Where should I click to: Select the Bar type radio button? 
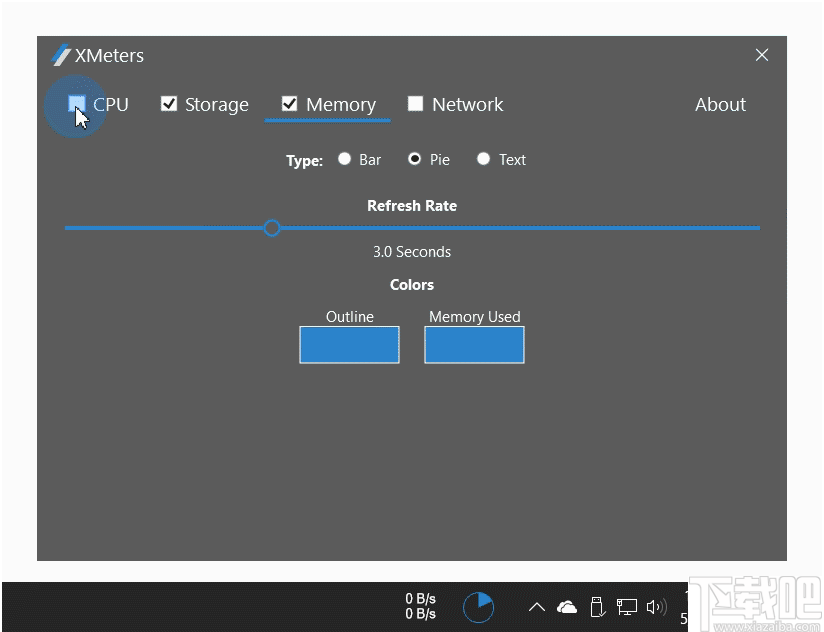(344, 159)
